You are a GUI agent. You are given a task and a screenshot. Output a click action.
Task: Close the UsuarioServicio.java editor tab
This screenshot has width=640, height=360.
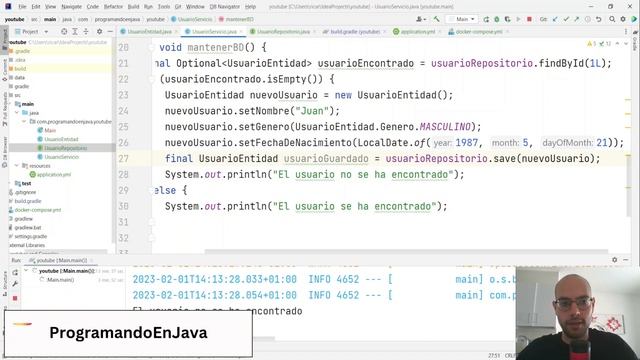(241, 31)
